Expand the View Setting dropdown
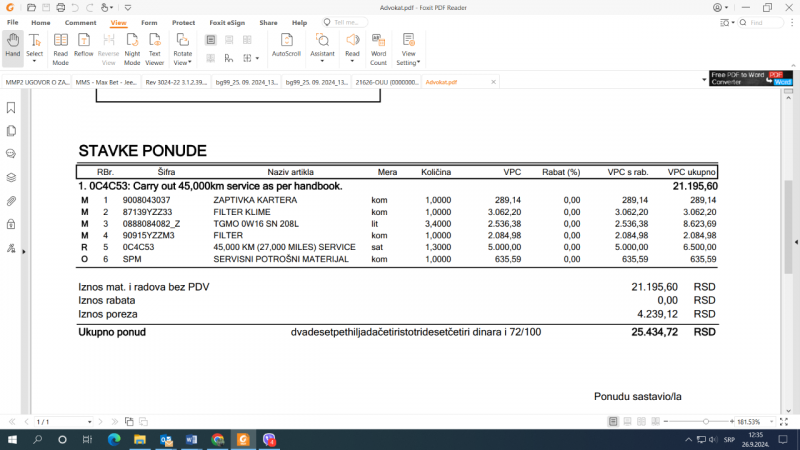This screenshot has width=800, height=450. (x=409, y=49)
